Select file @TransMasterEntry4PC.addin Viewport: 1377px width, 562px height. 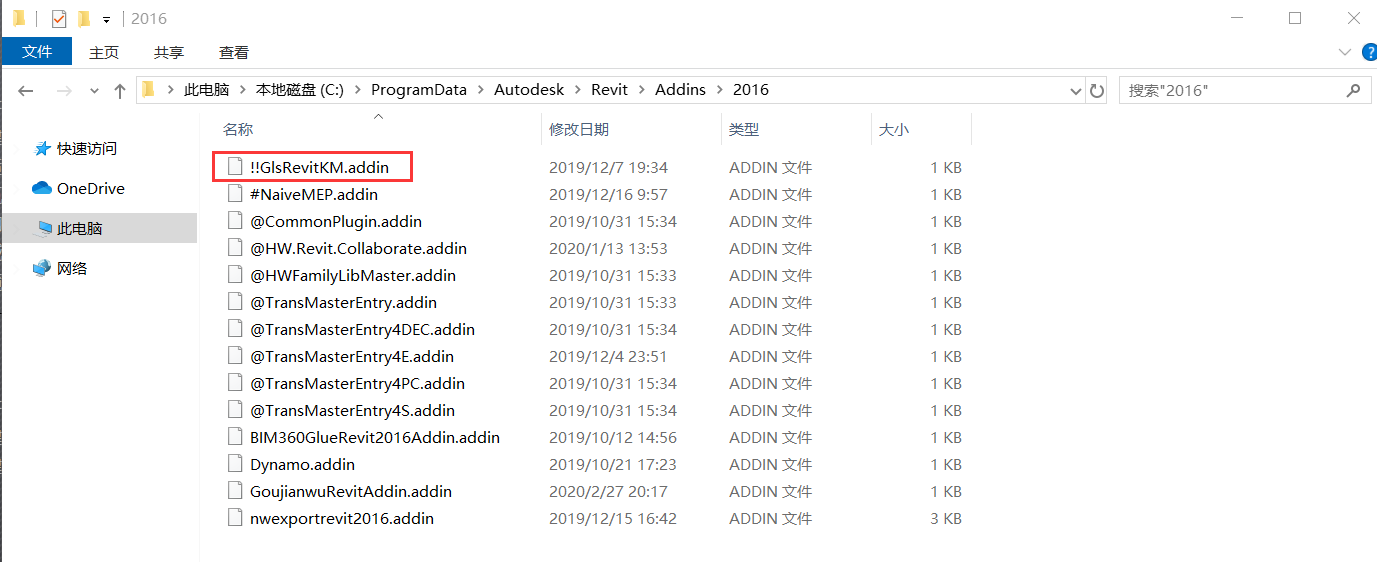pos(357,383)
